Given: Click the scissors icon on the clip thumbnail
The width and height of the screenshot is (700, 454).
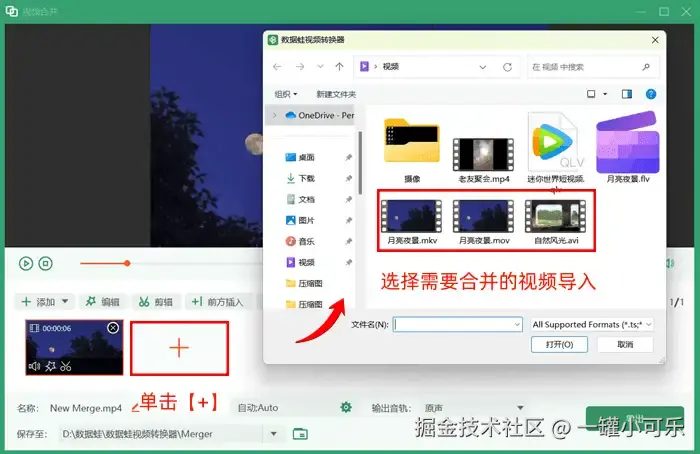Looking at the screenshot, I should tap(66, 367).
